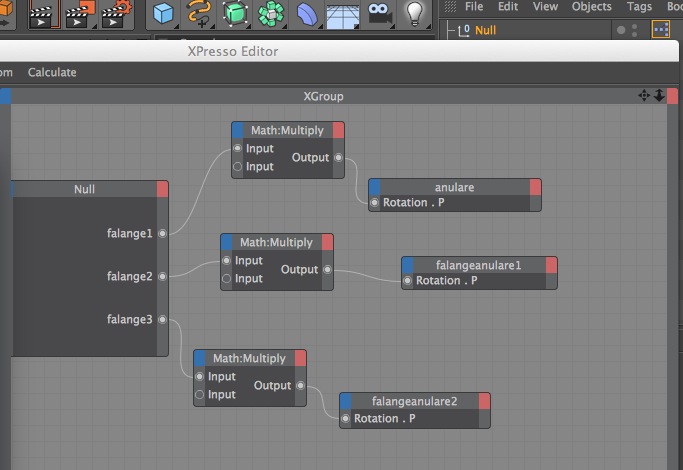Click the green Array modeling icon
Image resolution: width=683 pixels, height=470 pixels.
[271, 14]
